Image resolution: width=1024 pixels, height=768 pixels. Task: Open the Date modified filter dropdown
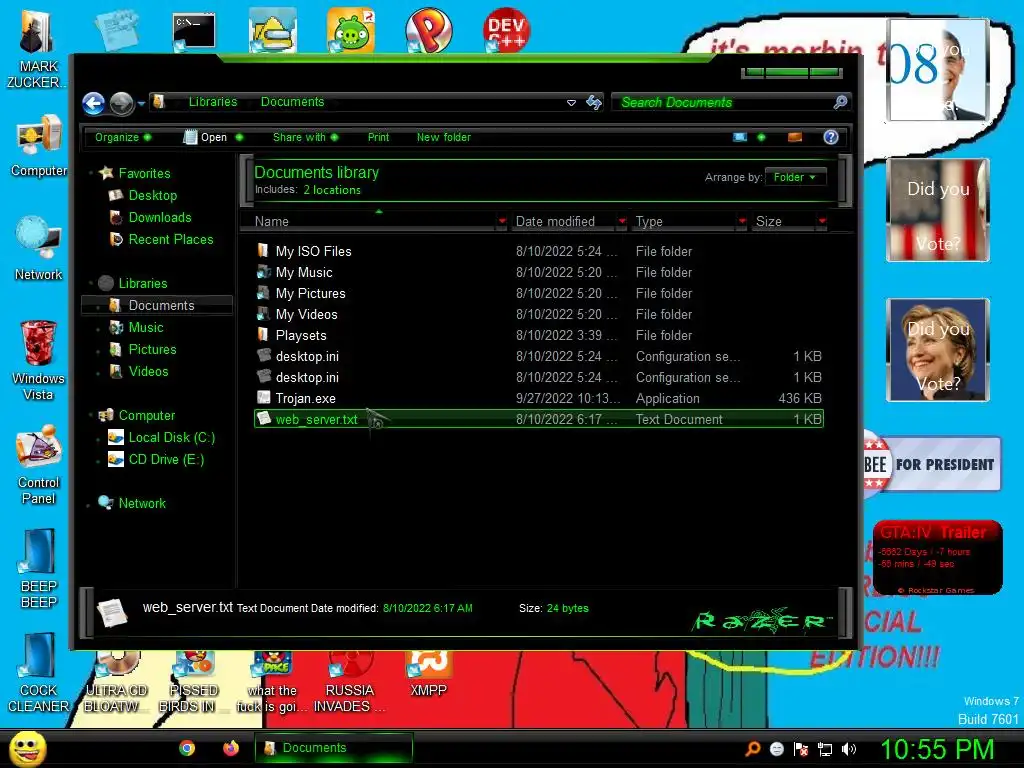click(x=622, y=221)
